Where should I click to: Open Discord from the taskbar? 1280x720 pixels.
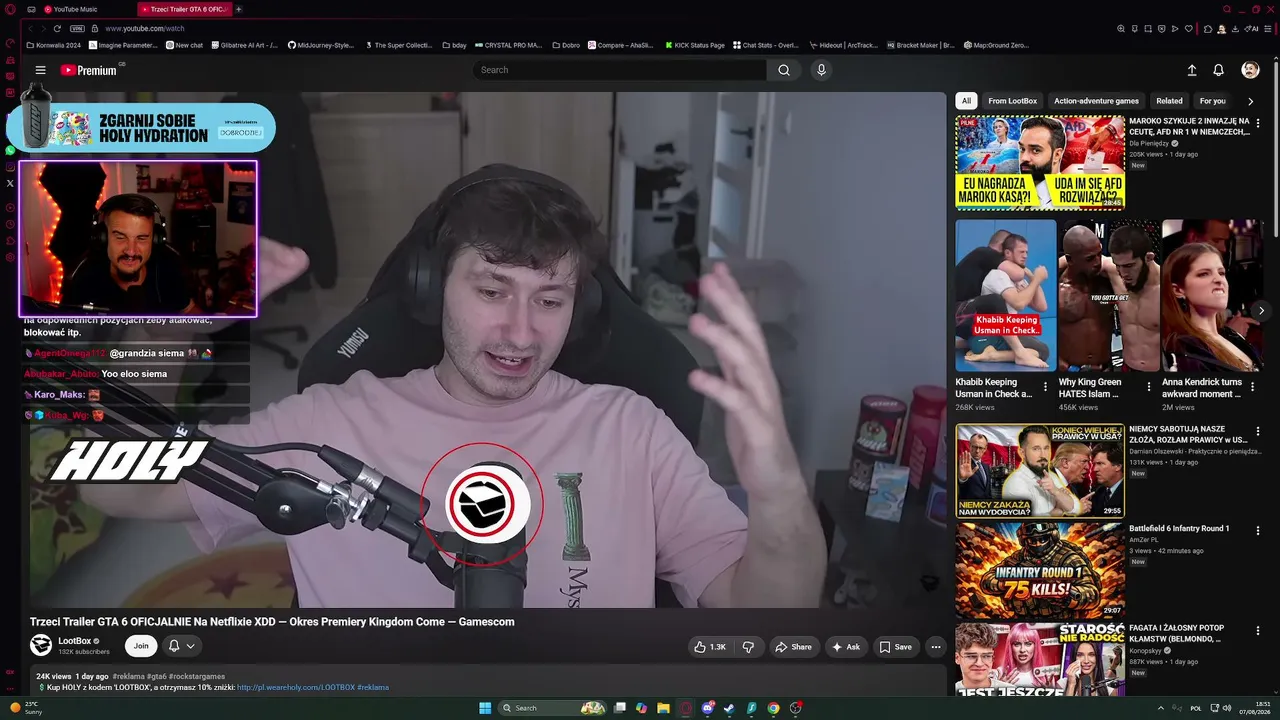pos(707,708)
